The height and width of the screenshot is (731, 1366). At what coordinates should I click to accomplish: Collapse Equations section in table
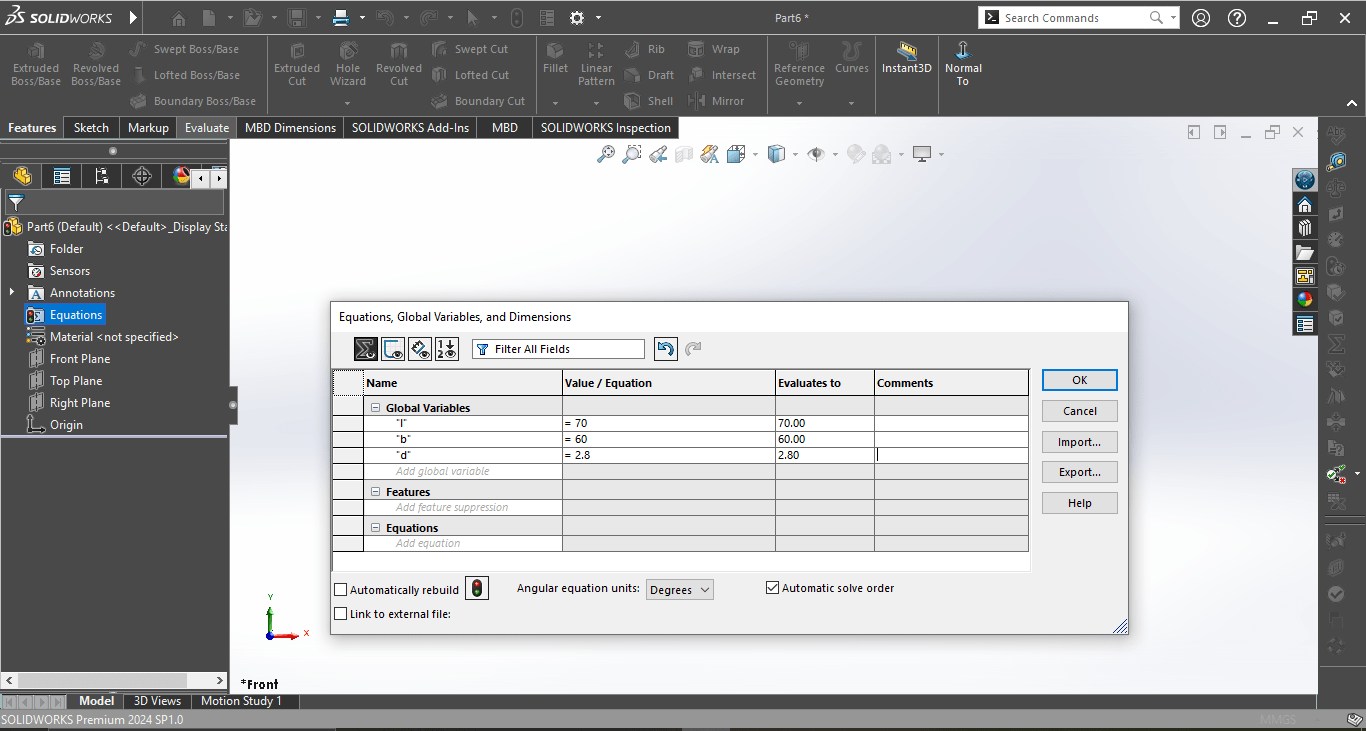(376, 528)
